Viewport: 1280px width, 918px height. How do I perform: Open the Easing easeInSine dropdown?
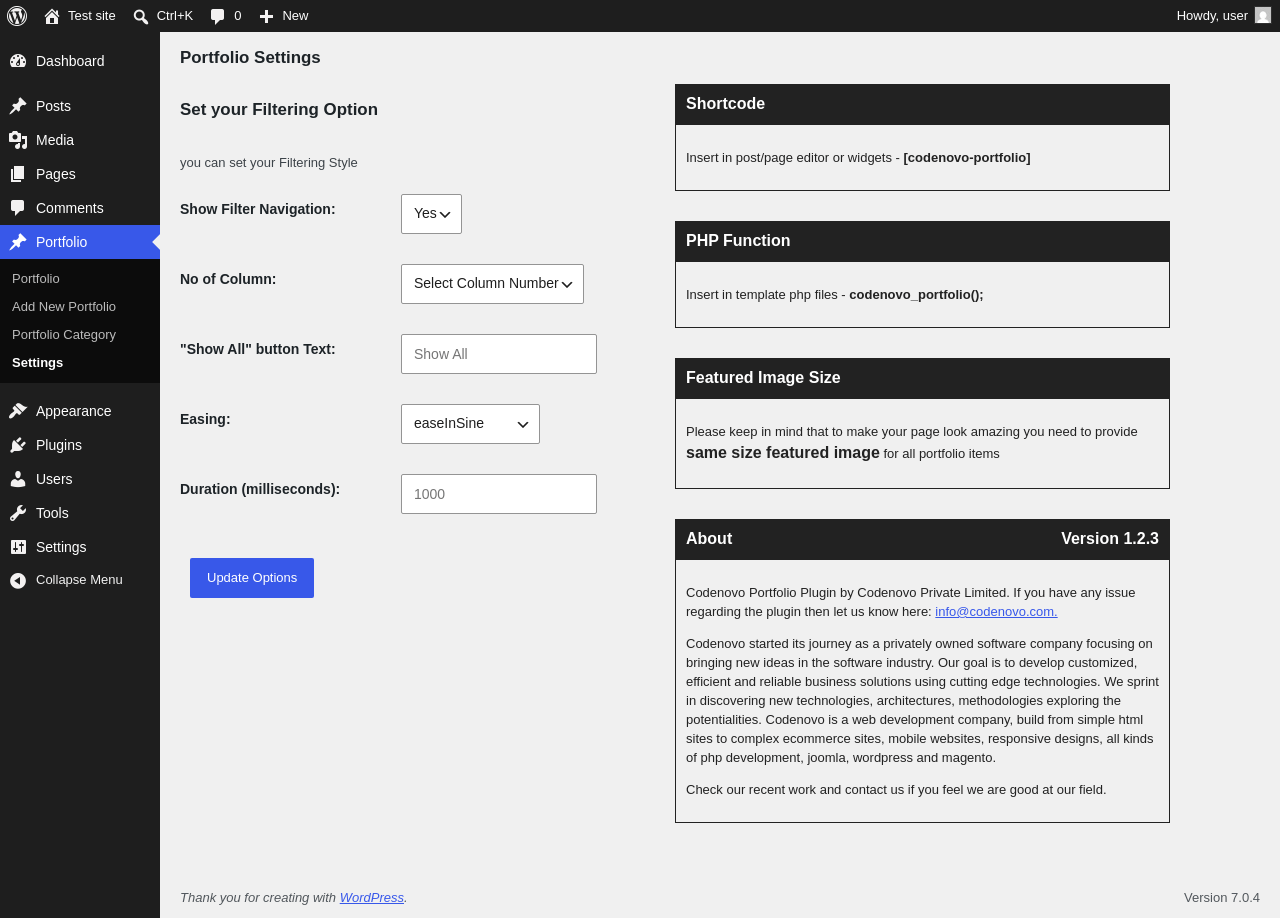[x=470, y=424]
